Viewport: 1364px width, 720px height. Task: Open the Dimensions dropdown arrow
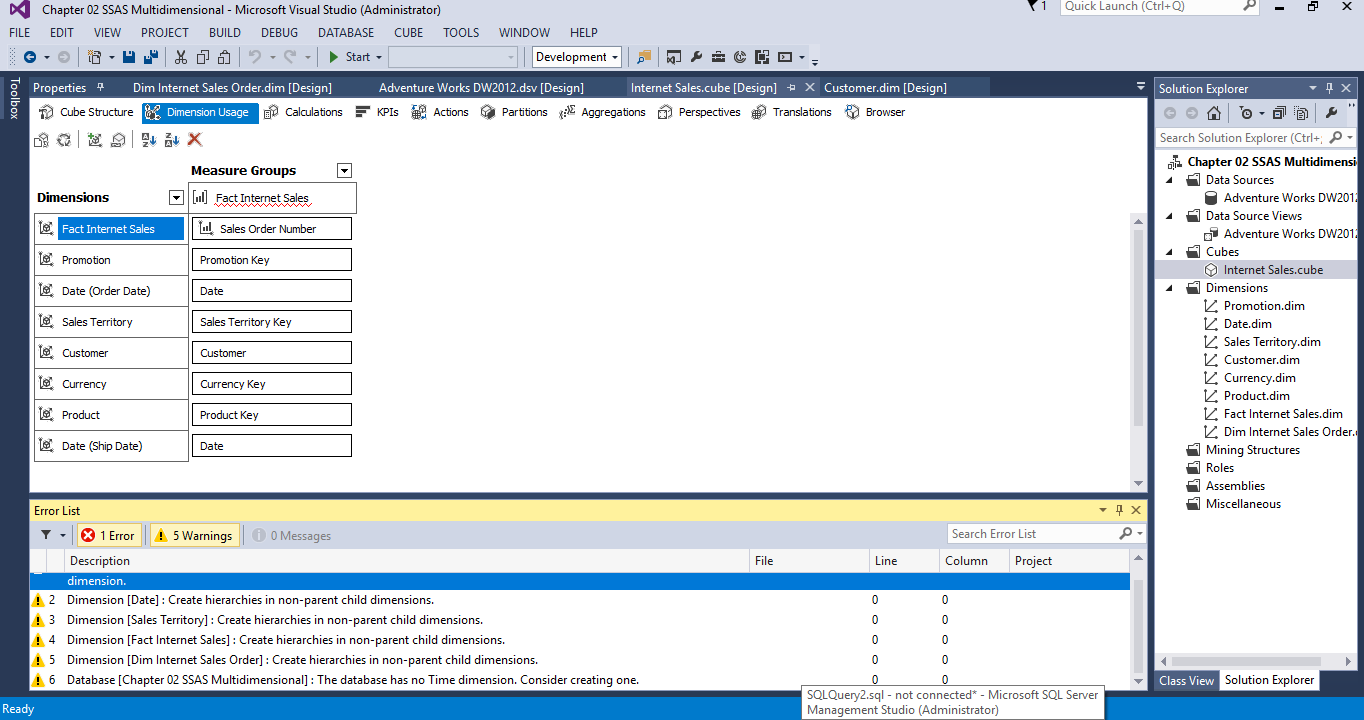[x=176, y=198]
